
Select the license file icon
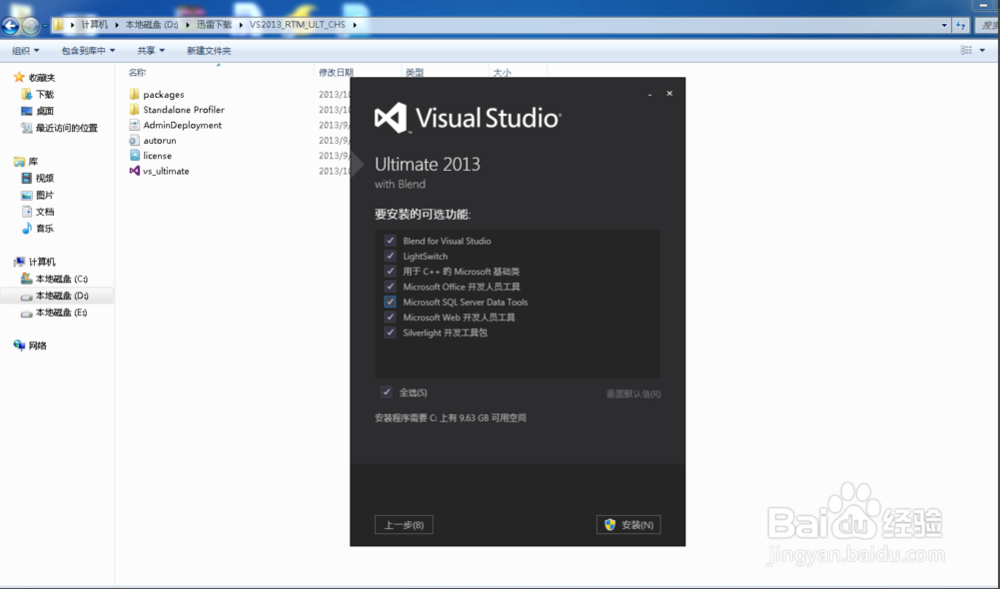coord(134,156)
